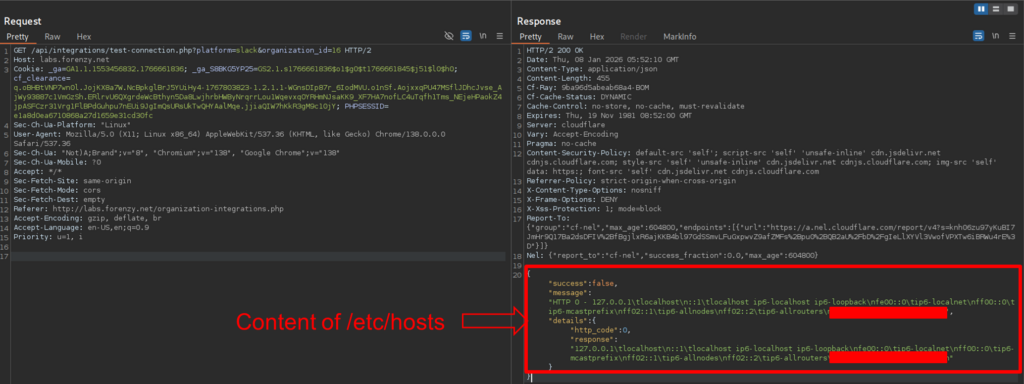Click "http_code":0 in JSON body
Viewport: 1024px width, 384px height.
coord(600,330)
